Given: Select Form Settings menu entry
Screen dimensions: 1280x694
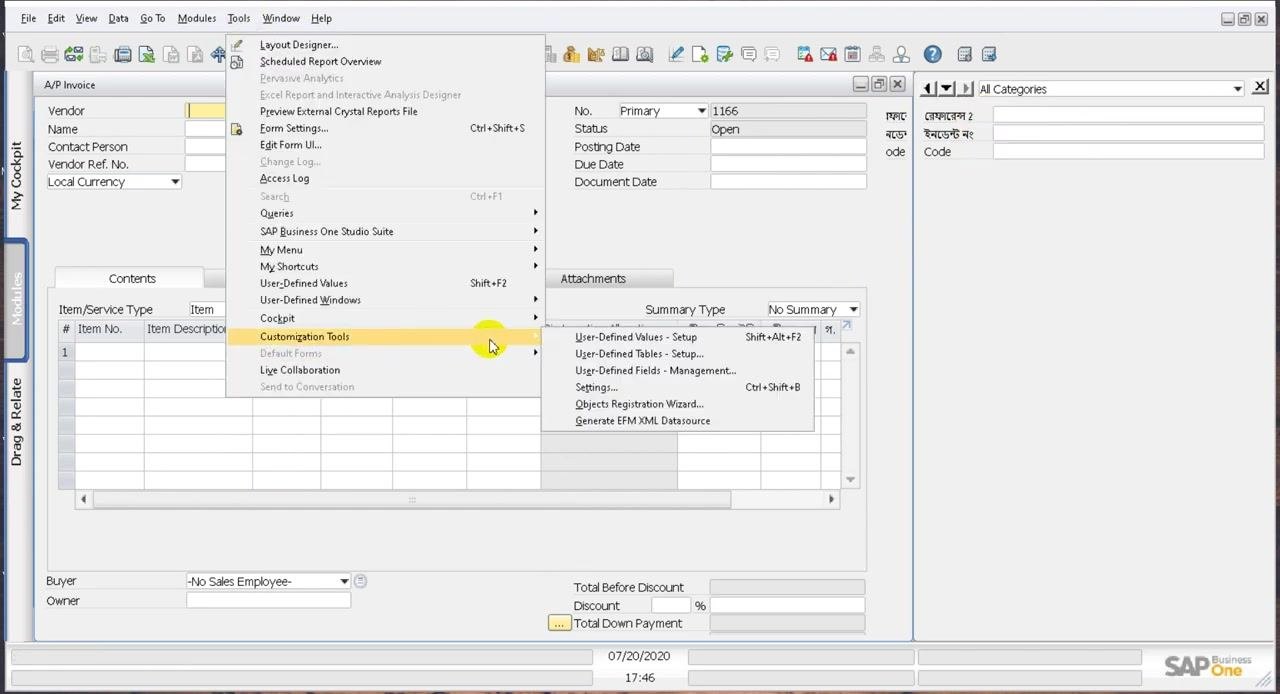Looking at the screenshot, I should tap(294, 128).
